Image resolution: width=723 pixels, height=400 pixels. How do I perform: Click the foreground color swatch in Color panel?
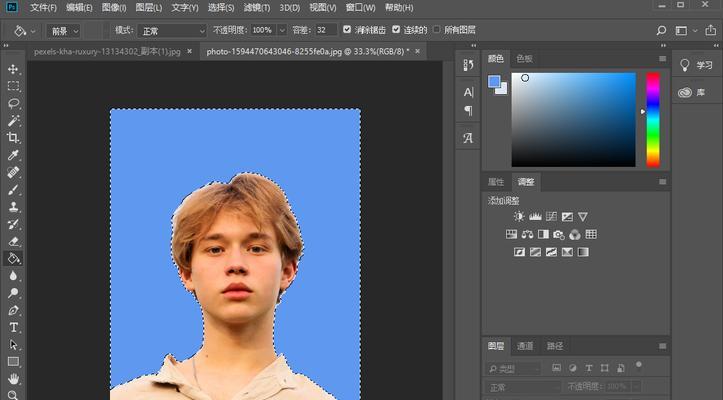click(494, 81)
